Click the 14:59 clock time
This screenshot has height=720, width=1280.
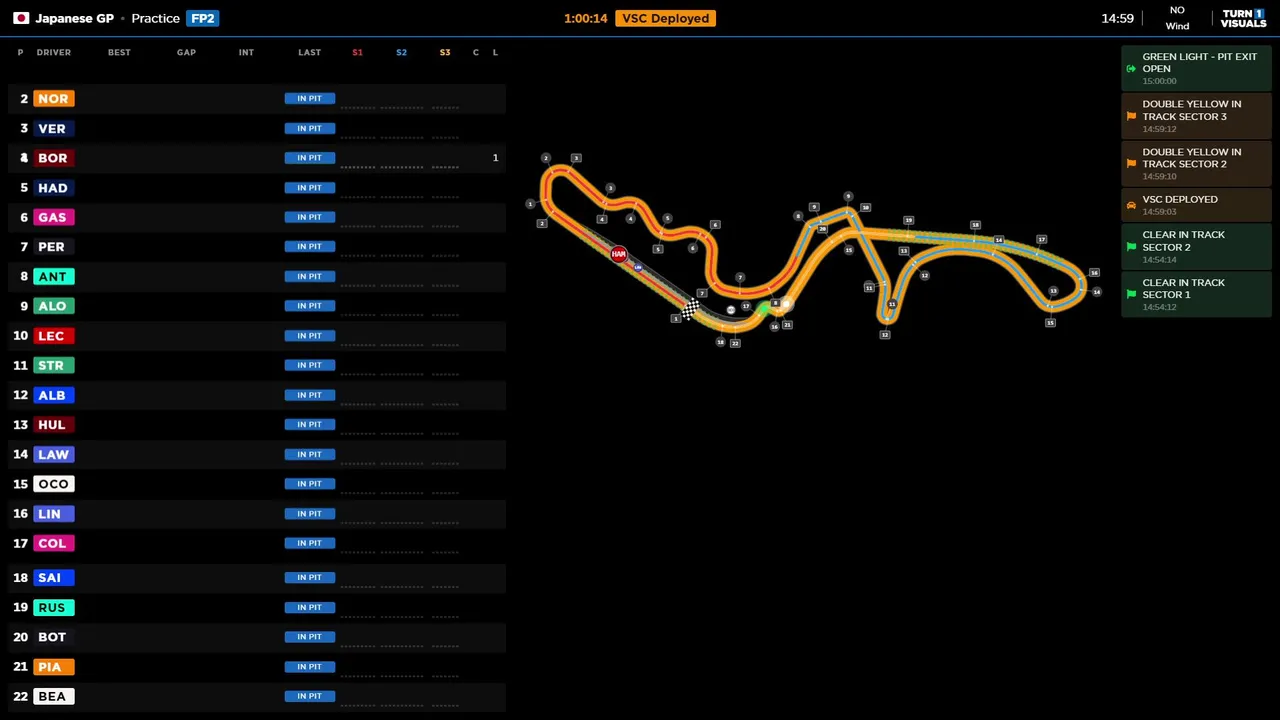(x=1117, y=18)
